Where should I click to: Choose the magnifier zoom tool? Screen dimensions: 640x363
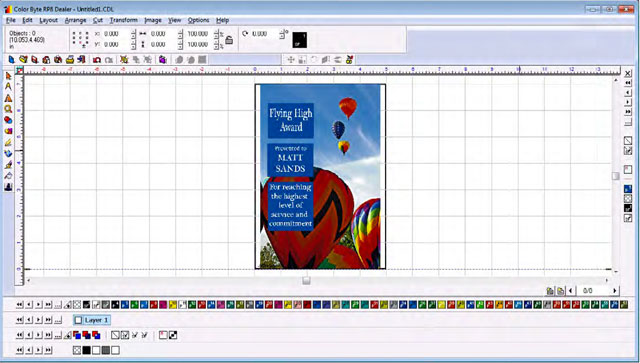tap(8, 109)
